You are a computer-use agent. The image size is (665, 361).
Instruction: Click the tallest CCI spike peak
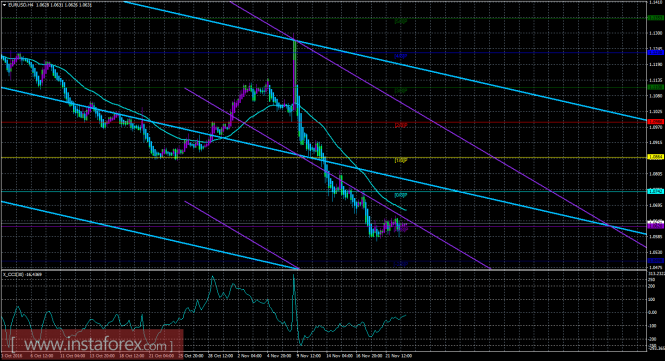click(293, 275)
